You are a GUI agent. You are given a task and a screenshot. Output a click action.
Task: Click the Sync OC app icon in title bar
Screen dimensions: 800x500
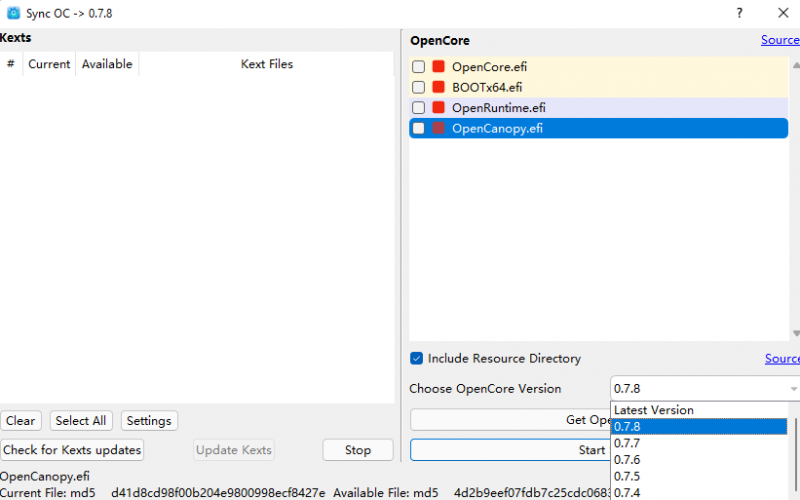pyautogui.click(x=13, y=13)
